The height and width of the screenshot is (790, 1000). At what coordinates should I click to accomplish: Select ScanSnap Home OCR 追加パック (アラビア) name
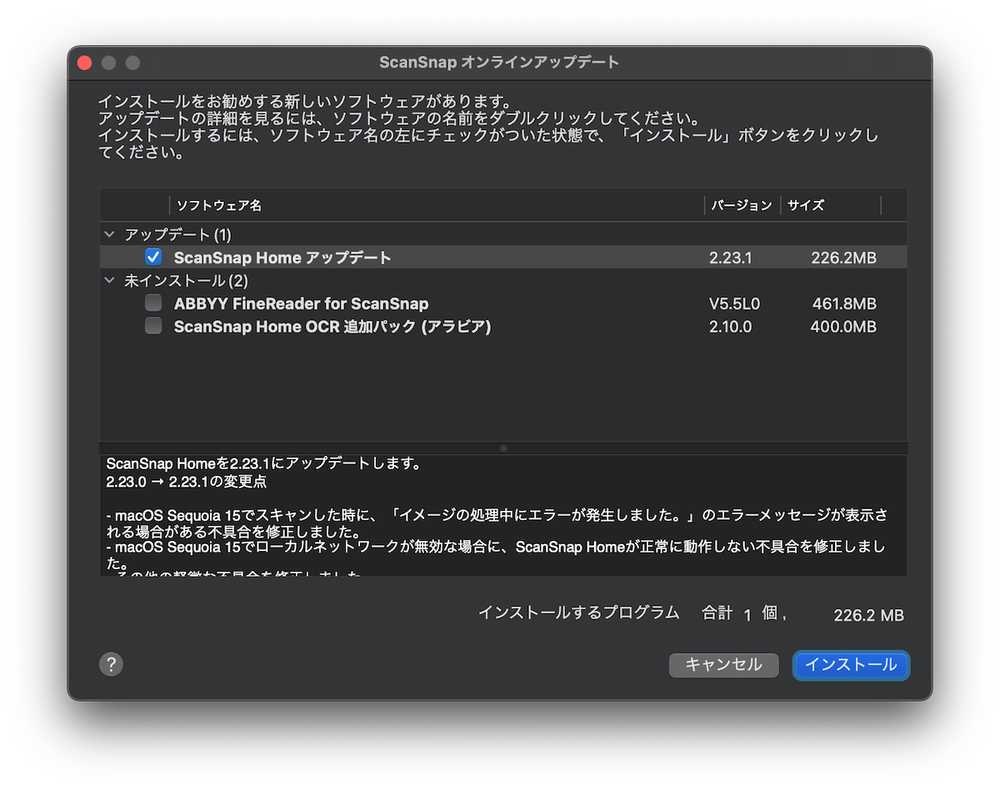332,326
